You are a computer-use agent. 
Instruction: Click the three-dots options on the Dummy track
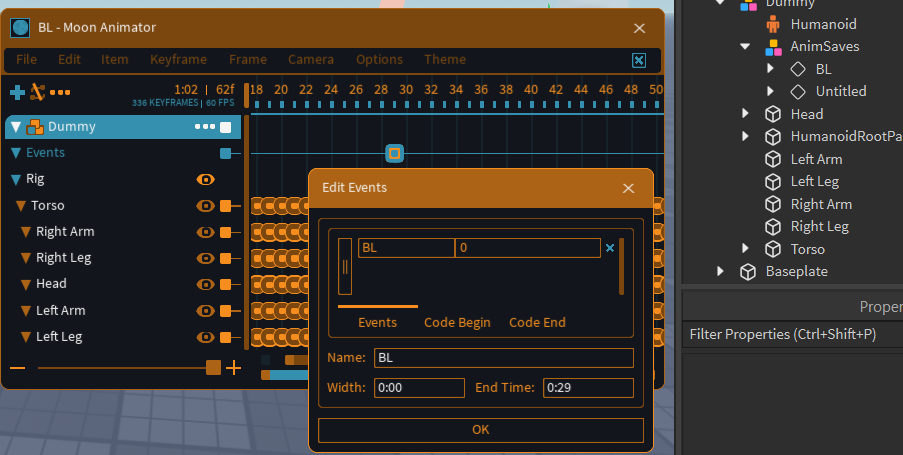pyautogui.click(x=204, y=127)
